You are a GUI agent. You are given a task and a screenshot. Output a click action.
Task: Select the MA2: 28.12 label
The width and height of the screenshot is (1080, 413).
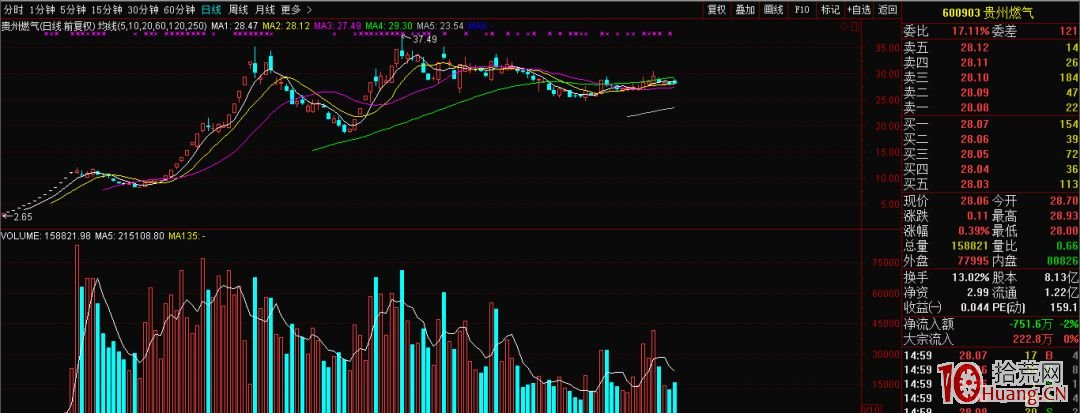click(x=286, y=26)
